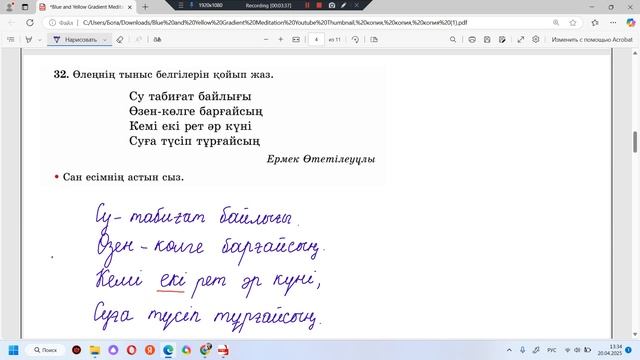Image resolution: width=640 pixels, height=360 pixels.
Task: Refresh the browser page
Action: (30, 23)
